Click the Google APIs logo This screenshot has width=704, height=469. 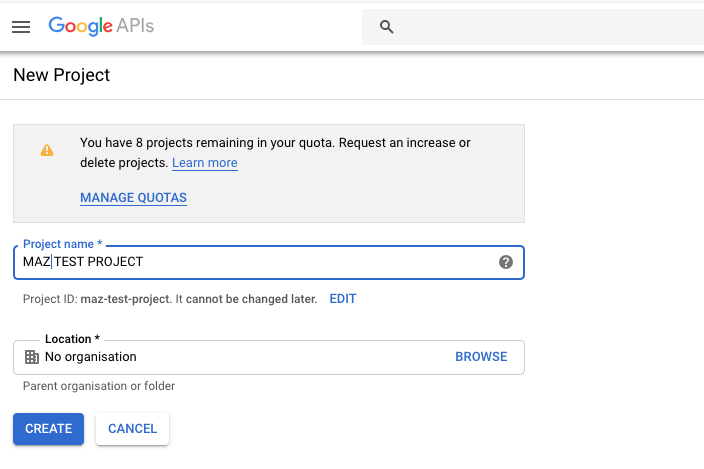(101, 26)
